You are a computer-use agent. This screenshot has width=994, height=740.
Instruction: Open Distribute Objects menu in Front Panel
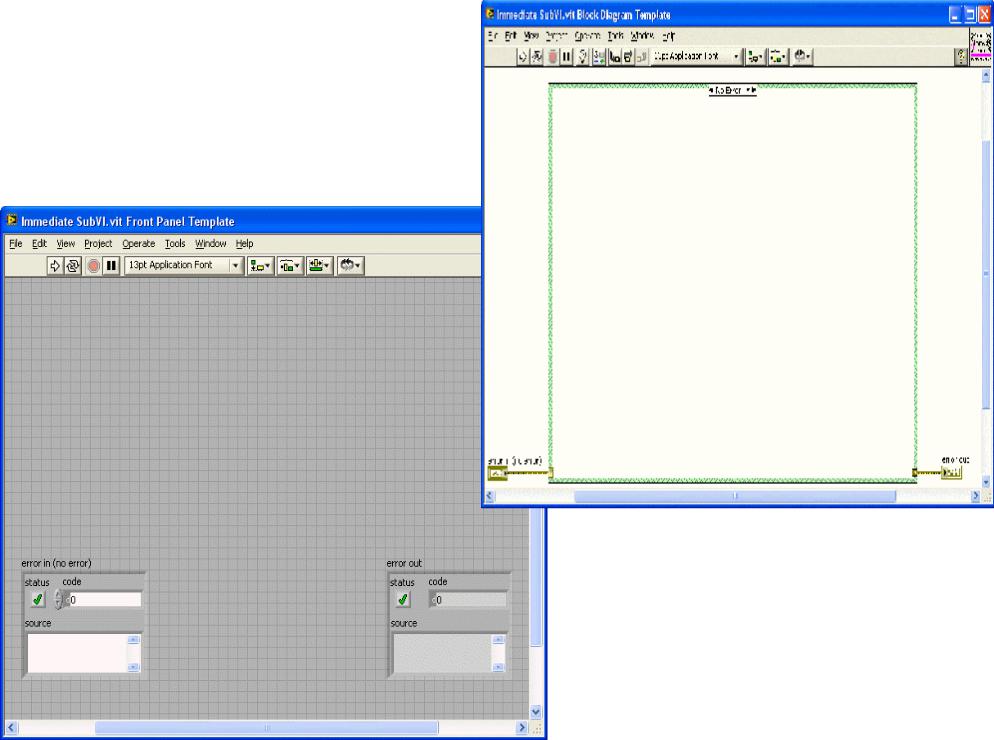tap(289, 266)
